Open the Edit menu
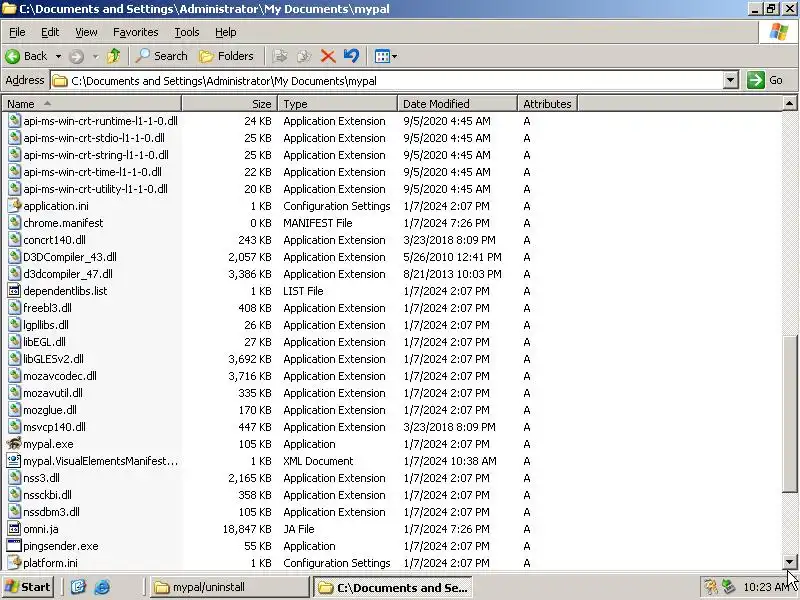 click(49, 32)
